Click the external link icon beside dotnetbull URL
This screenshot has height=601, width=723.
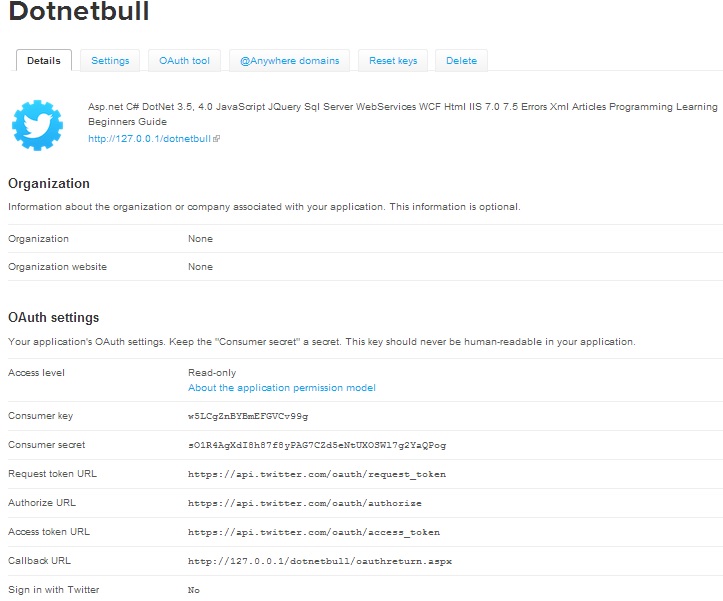[216, 138]
